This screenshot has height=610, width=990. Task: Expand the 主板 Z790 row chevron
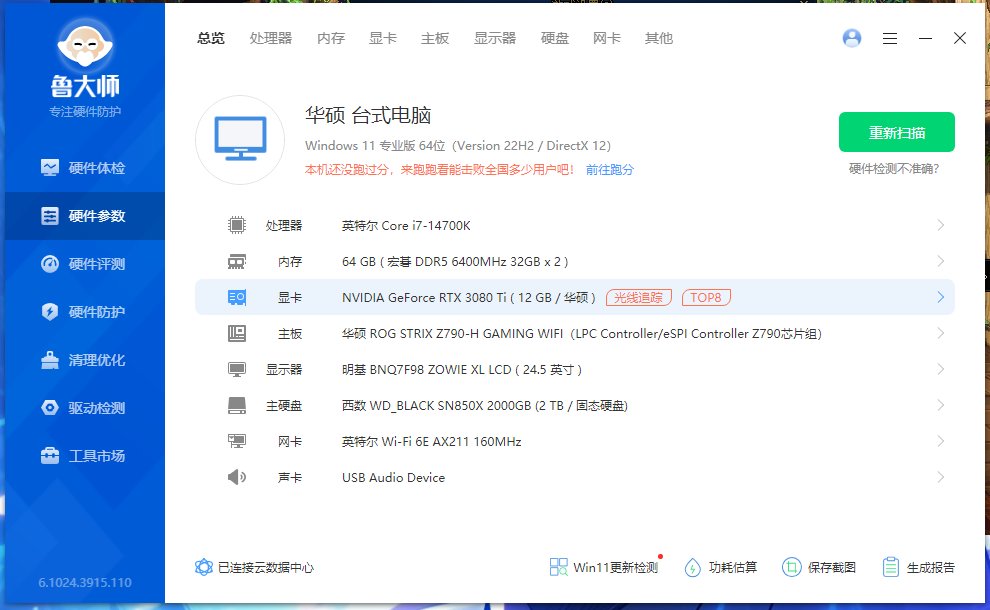tap(939, 333)
